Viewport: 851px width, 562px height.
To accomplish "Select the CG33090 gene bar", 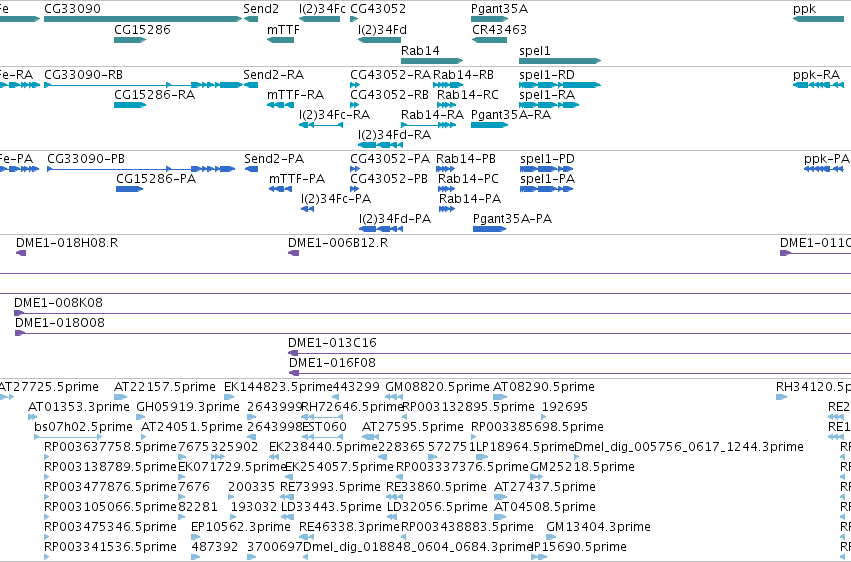I will click(143, 19).
